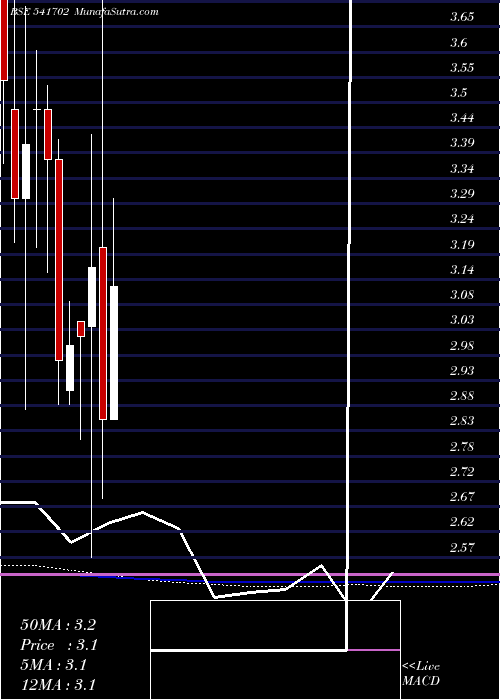The image size is (500, 700).
Task: Click the 3.39 price axis label
Action: point(462,143)
